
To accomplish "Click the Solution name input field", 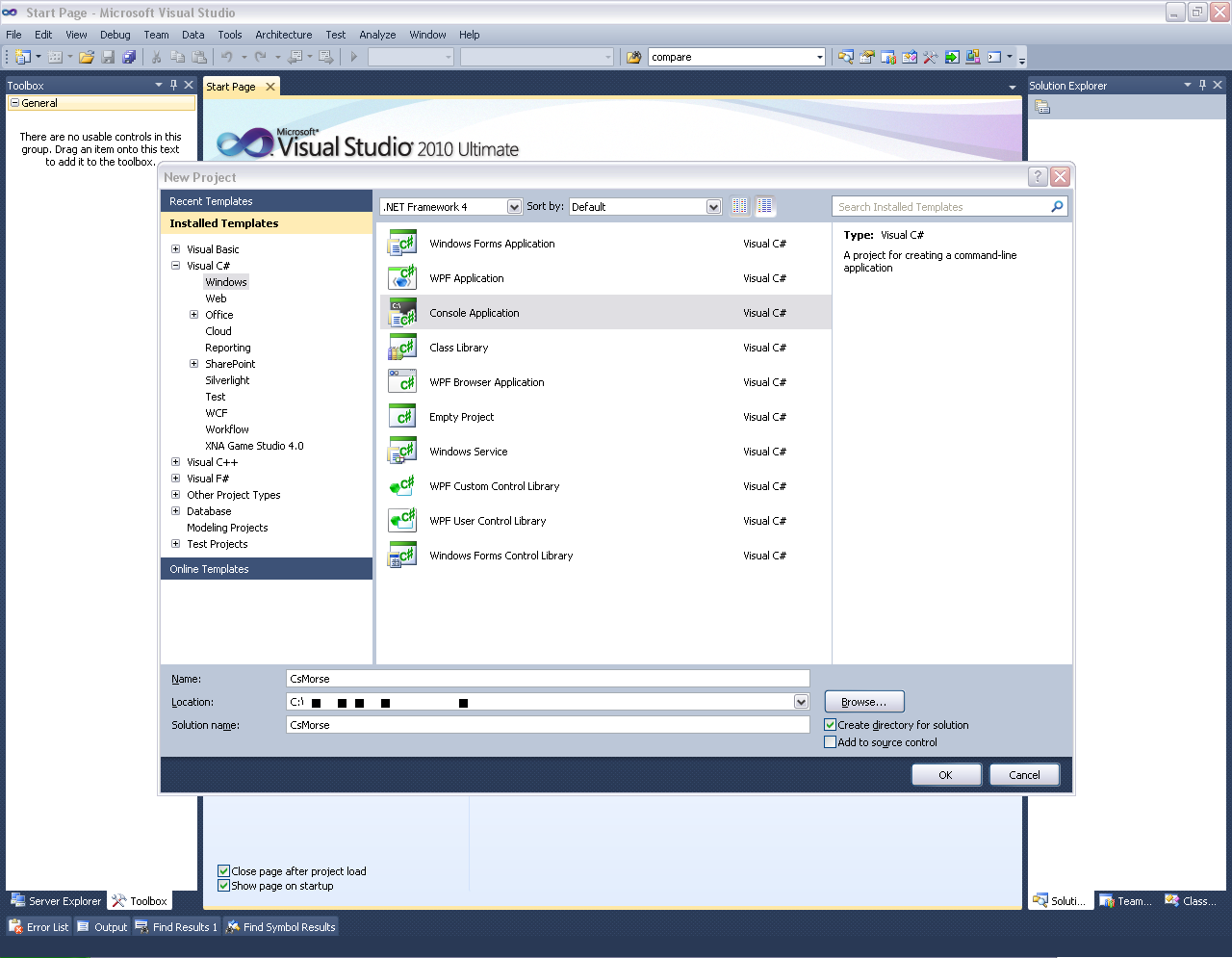I will [548, 725].
